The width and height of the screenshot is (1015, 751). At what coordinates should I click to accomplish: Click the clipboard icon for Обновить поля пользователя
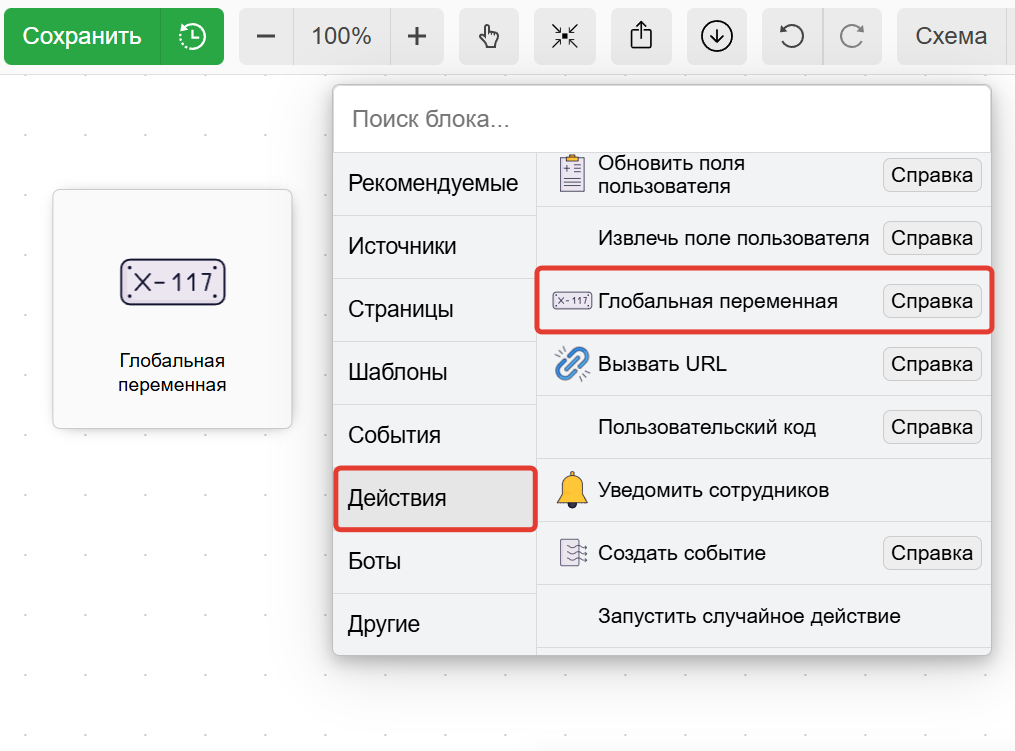[x=570, y=174]
